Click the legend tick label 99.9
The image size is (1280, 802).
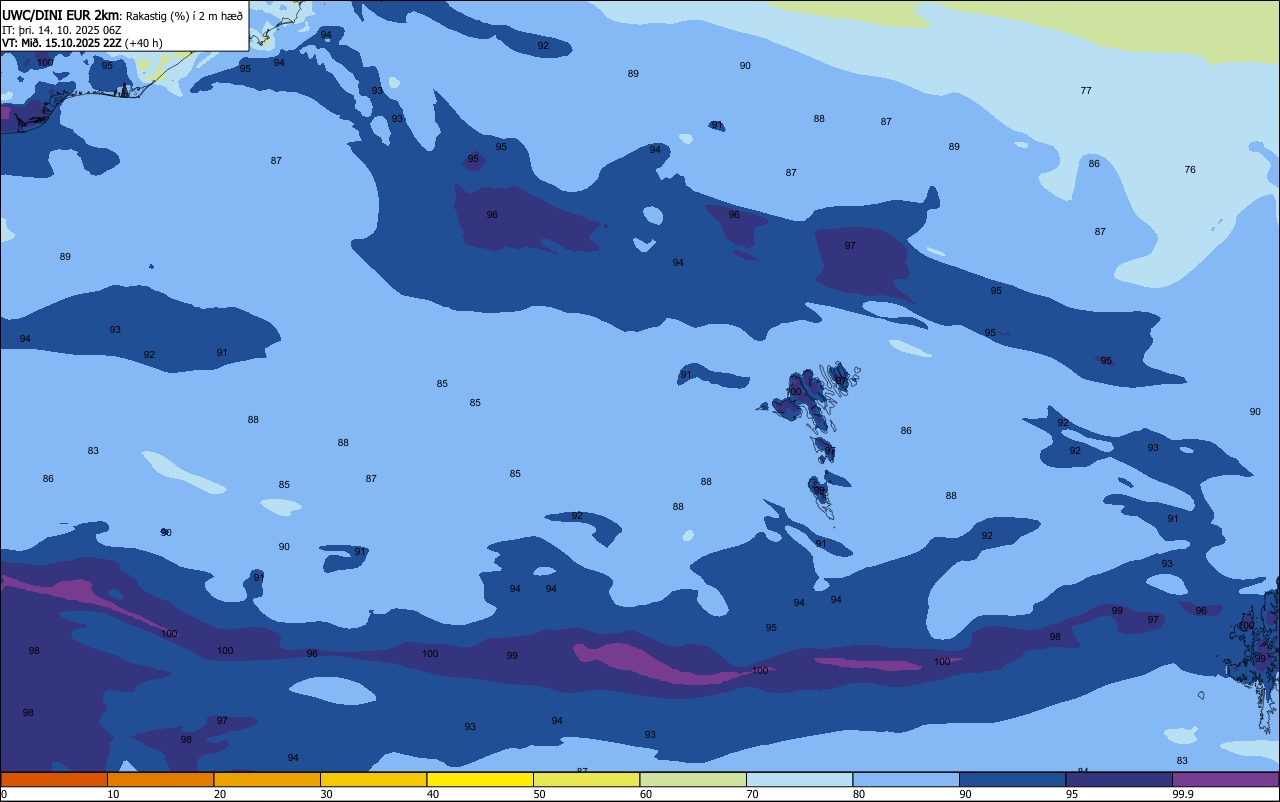point(1182,794)
